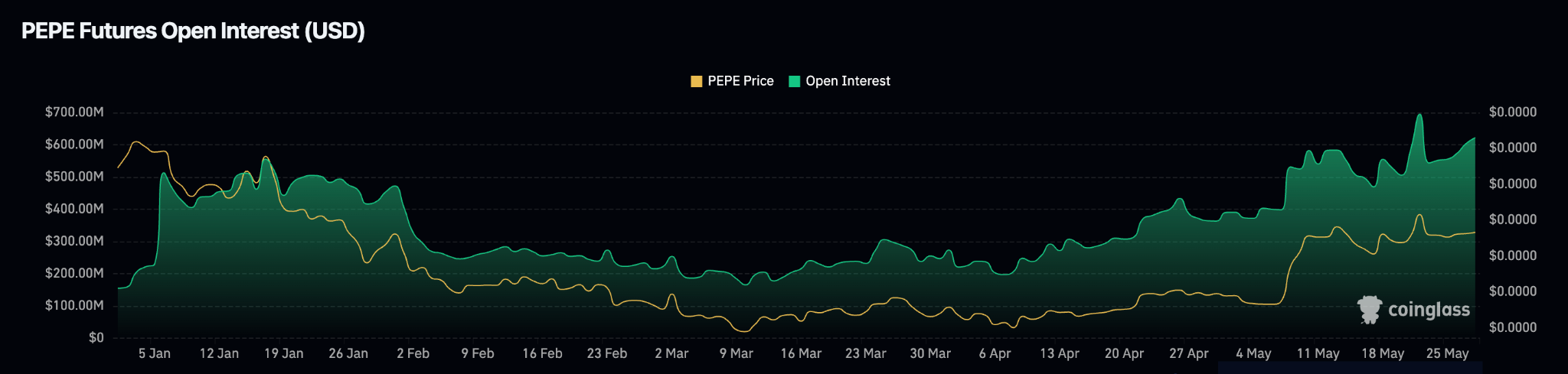The width and height of the screenshot is (1568, 374).
Task: Click the 30 Mar date label
Action: click(930, 353)
